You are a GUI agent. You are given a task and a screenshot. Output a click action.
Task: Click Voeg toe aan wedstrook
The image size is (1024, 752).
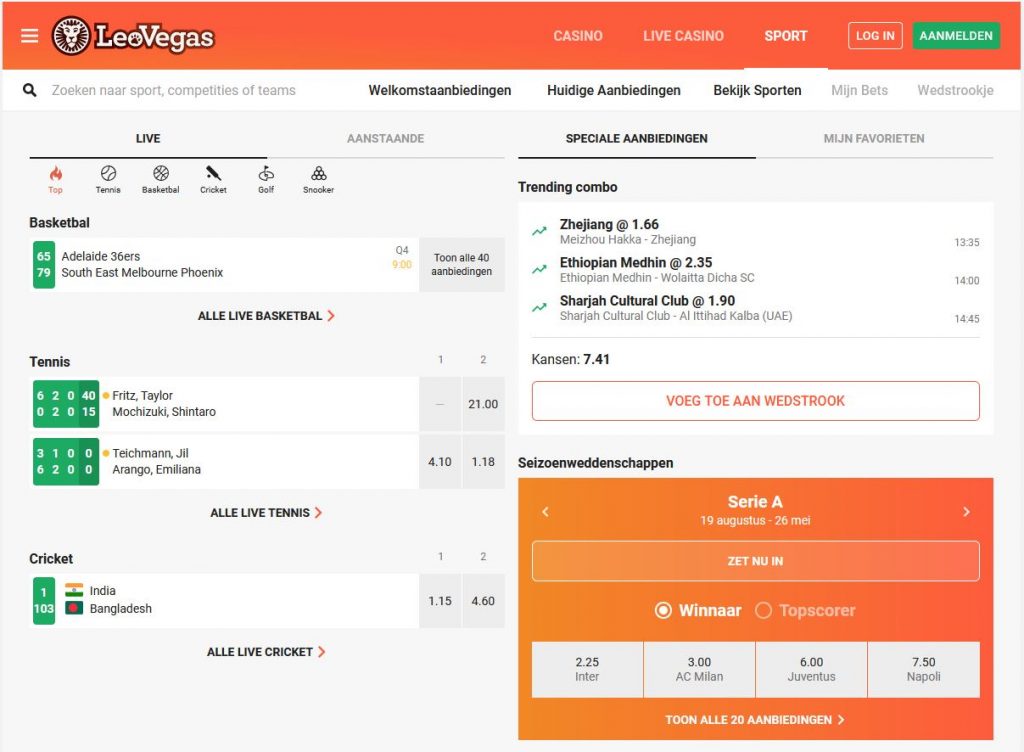(x=756, y=401)
